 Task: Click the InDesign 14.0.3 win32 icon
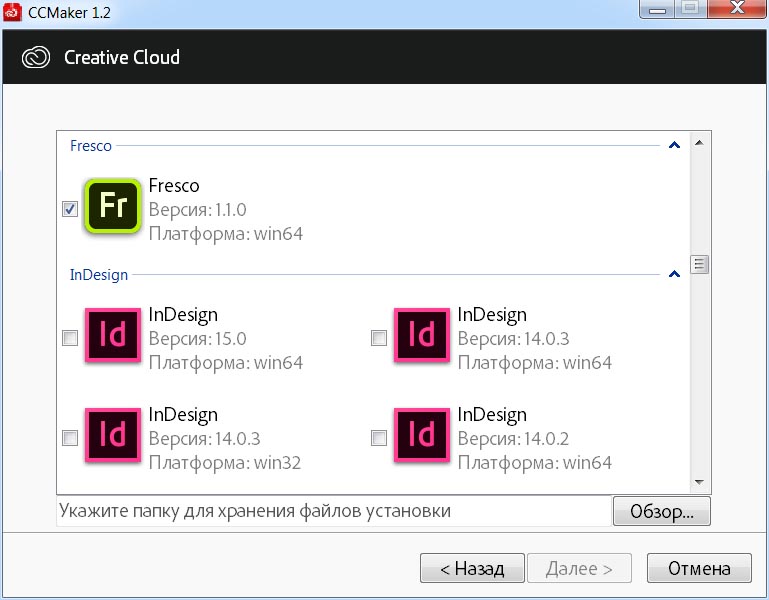point(113,436)
